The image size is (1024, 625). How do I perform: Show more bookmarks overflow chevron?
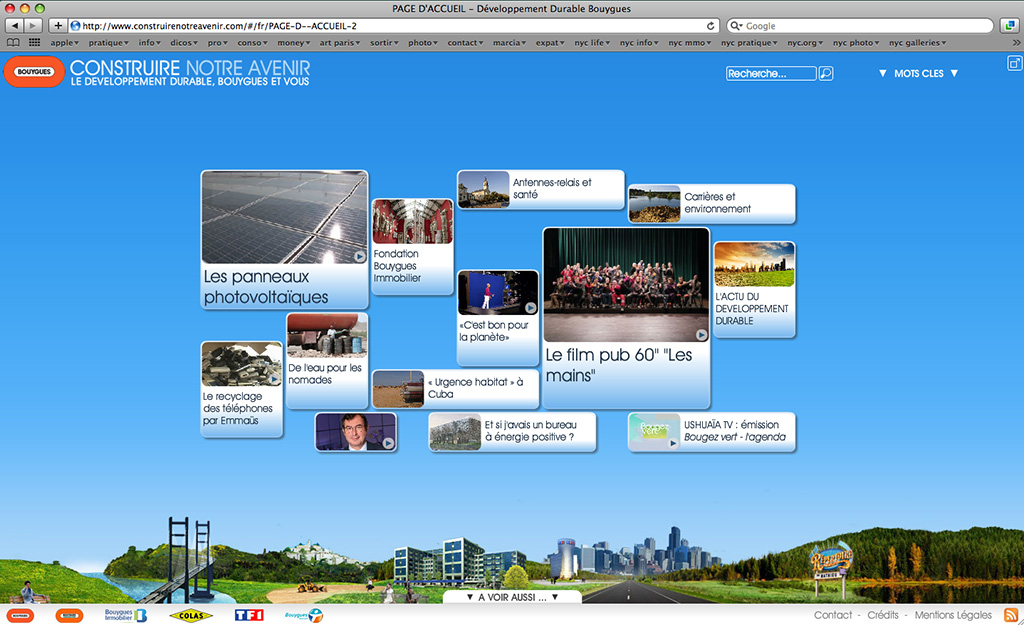click(1016, 42)
